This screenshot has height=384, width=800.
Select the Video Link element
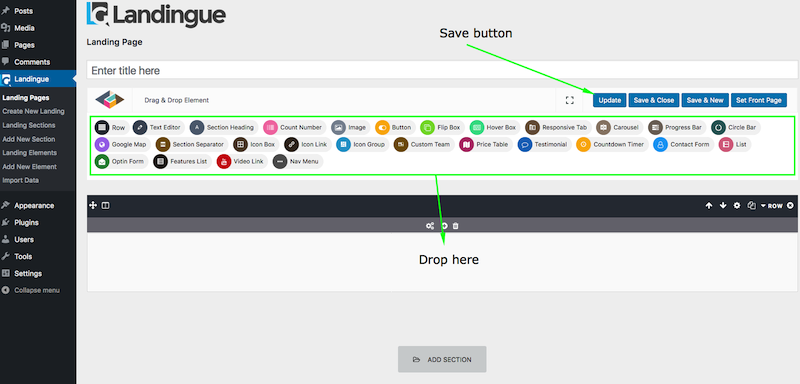(x=242, y=162)
